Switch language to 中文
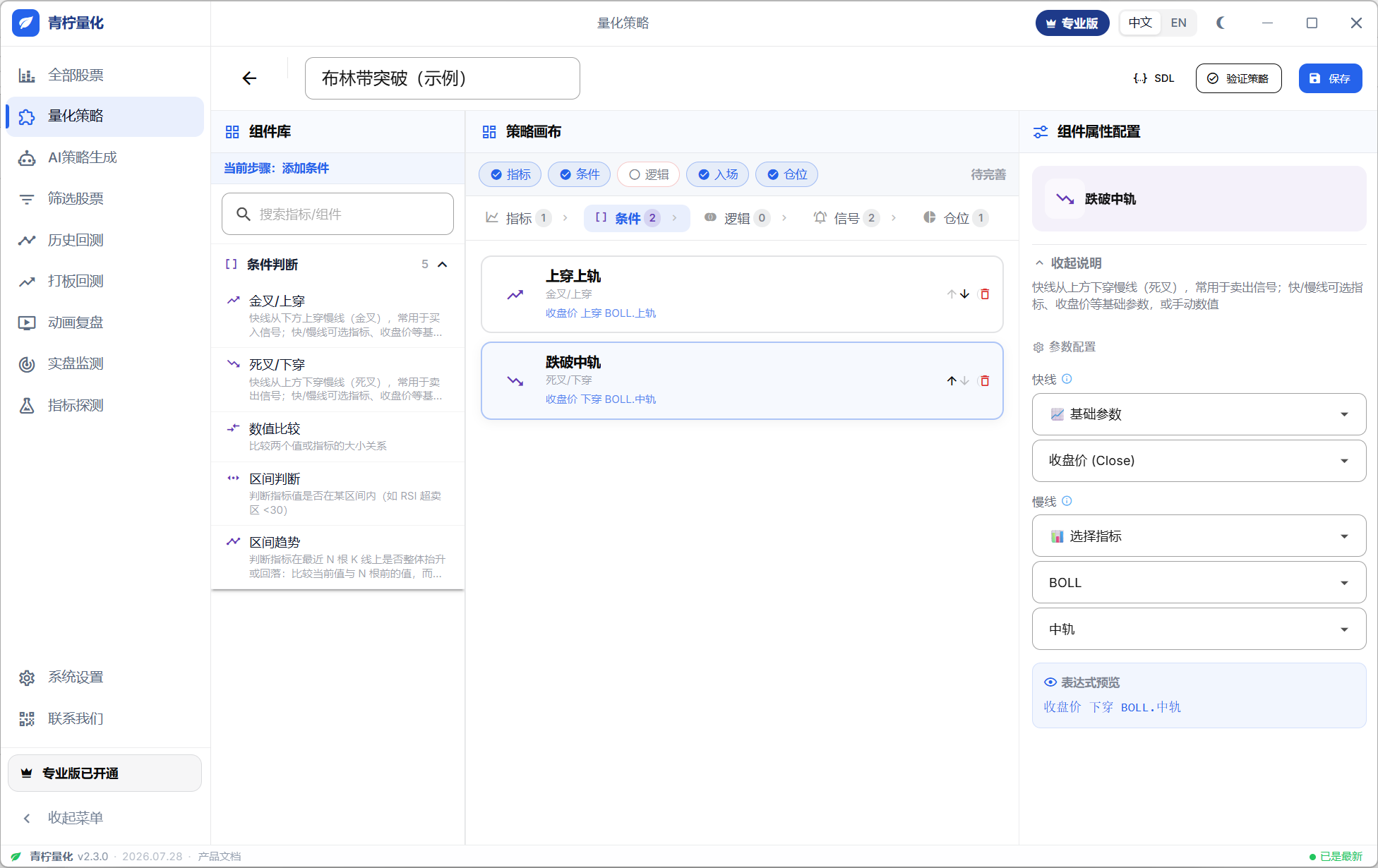Screen dimensions: 1378x868 (1140, 23)
